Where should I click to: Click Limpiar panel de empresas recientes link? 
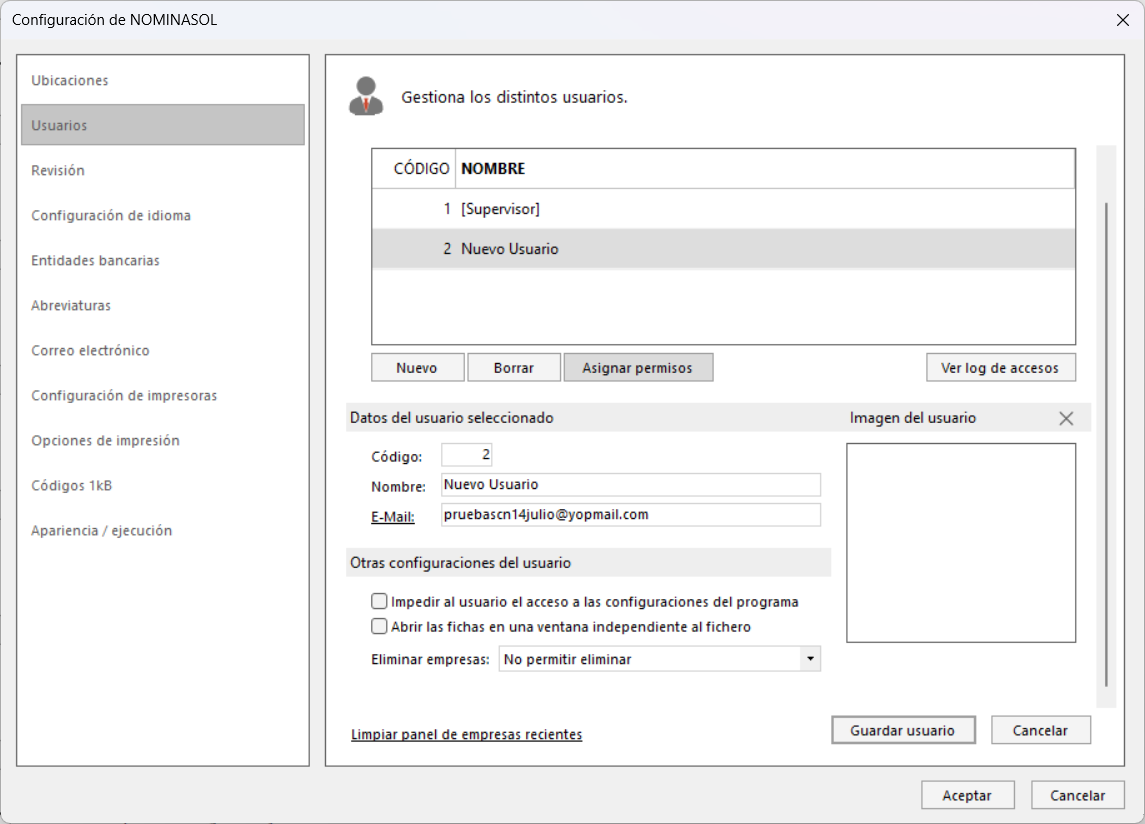click(x=467, y=735)
